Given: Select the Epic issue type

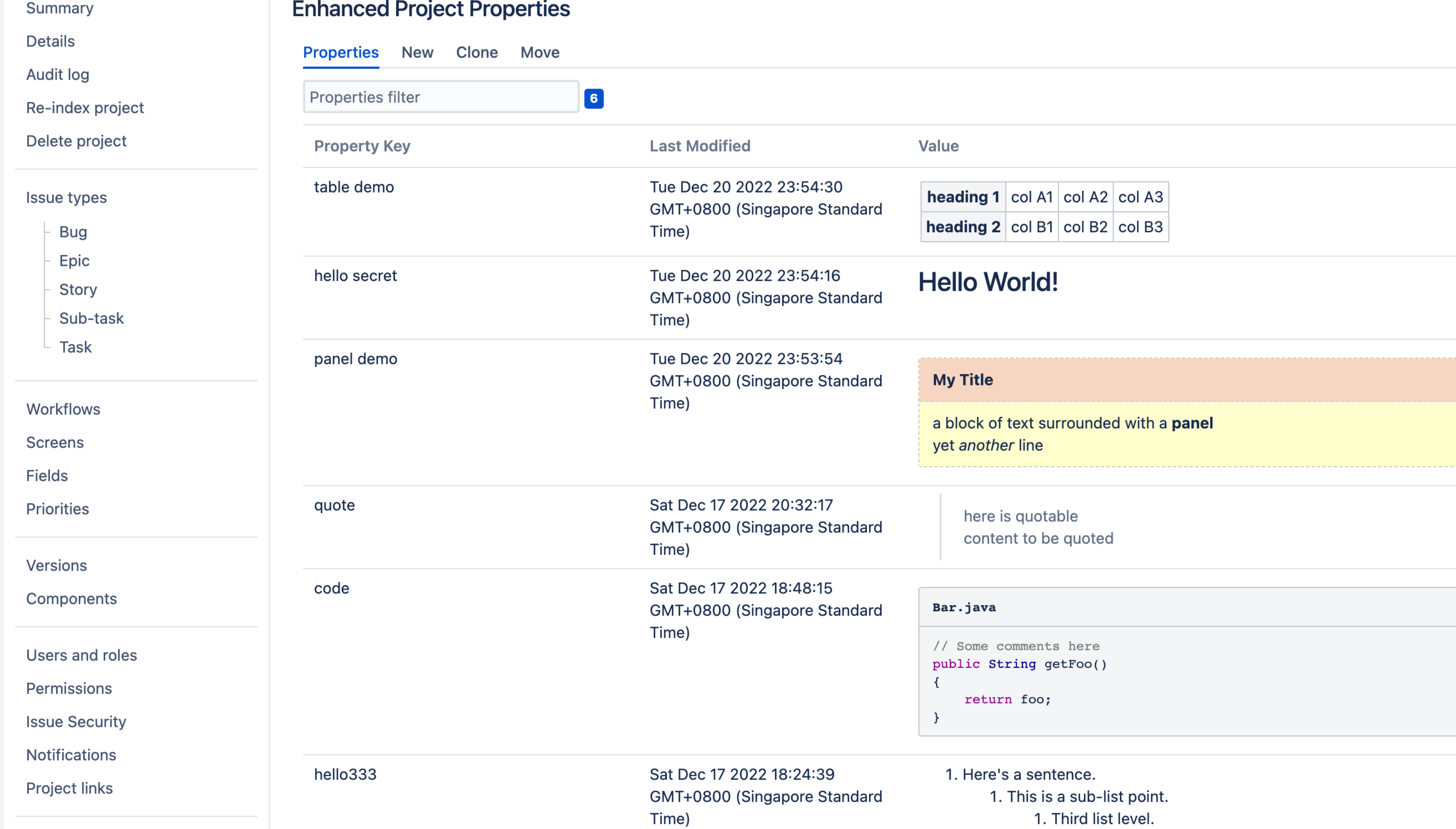Looking at the screenshot, I should click(74, 261).
